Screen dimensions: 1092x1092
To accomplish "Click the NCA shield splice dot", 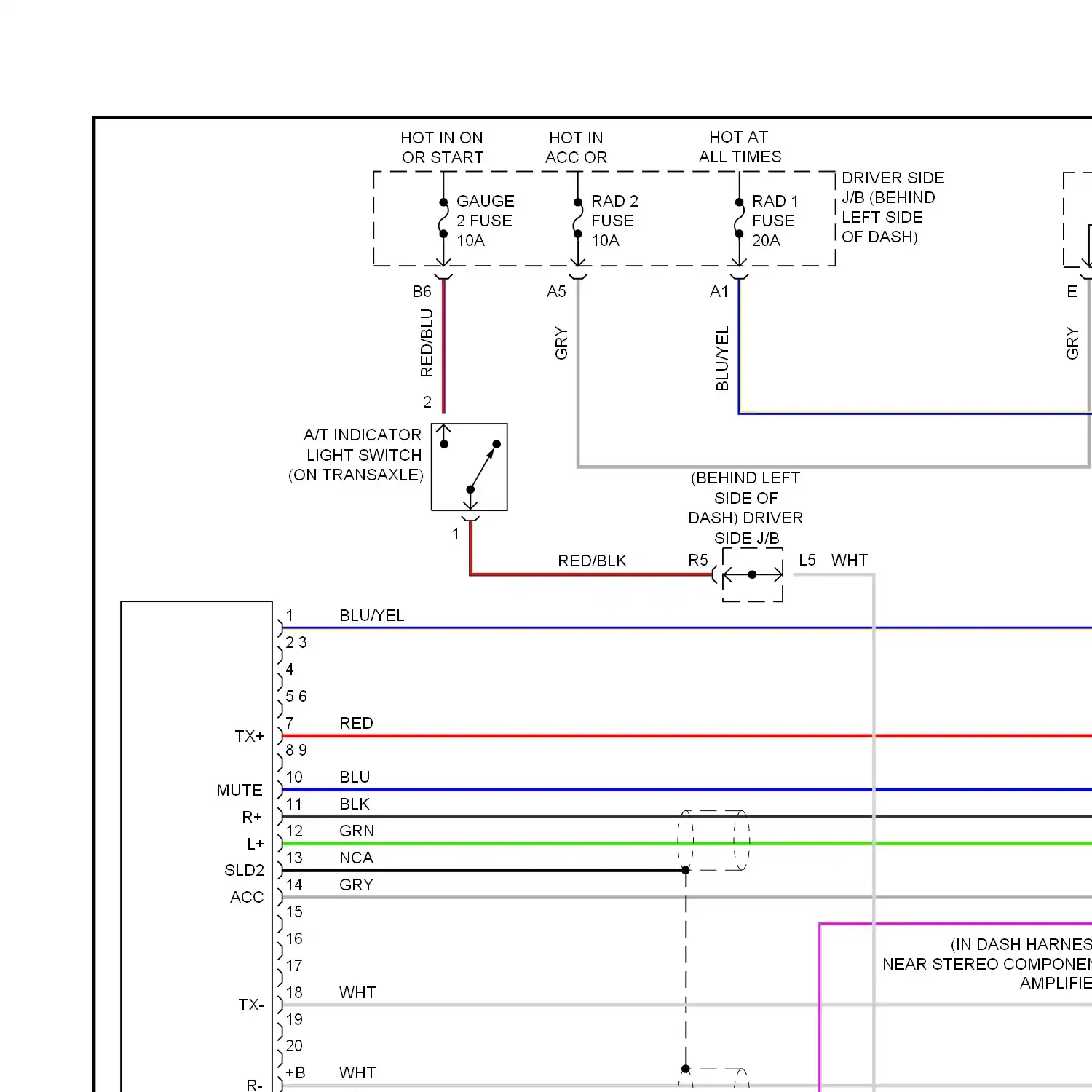I will (x=686, y=870).
